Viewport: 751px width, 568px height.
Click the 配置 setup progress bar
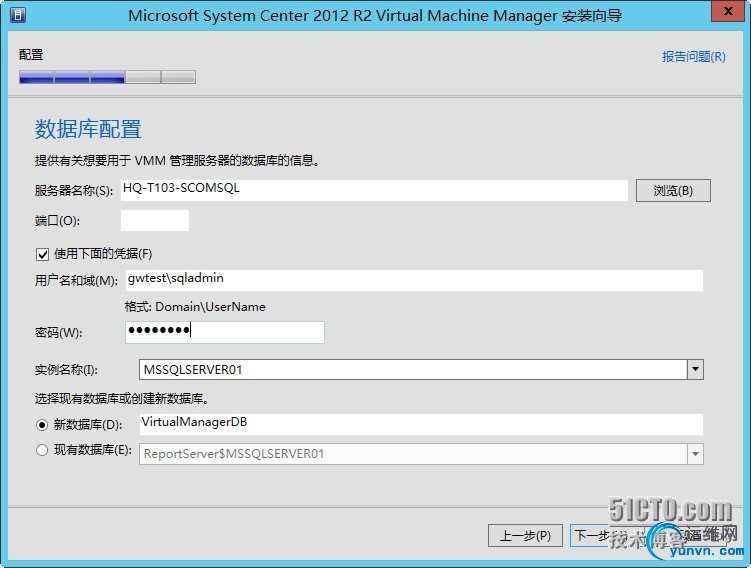pos(107,77)
